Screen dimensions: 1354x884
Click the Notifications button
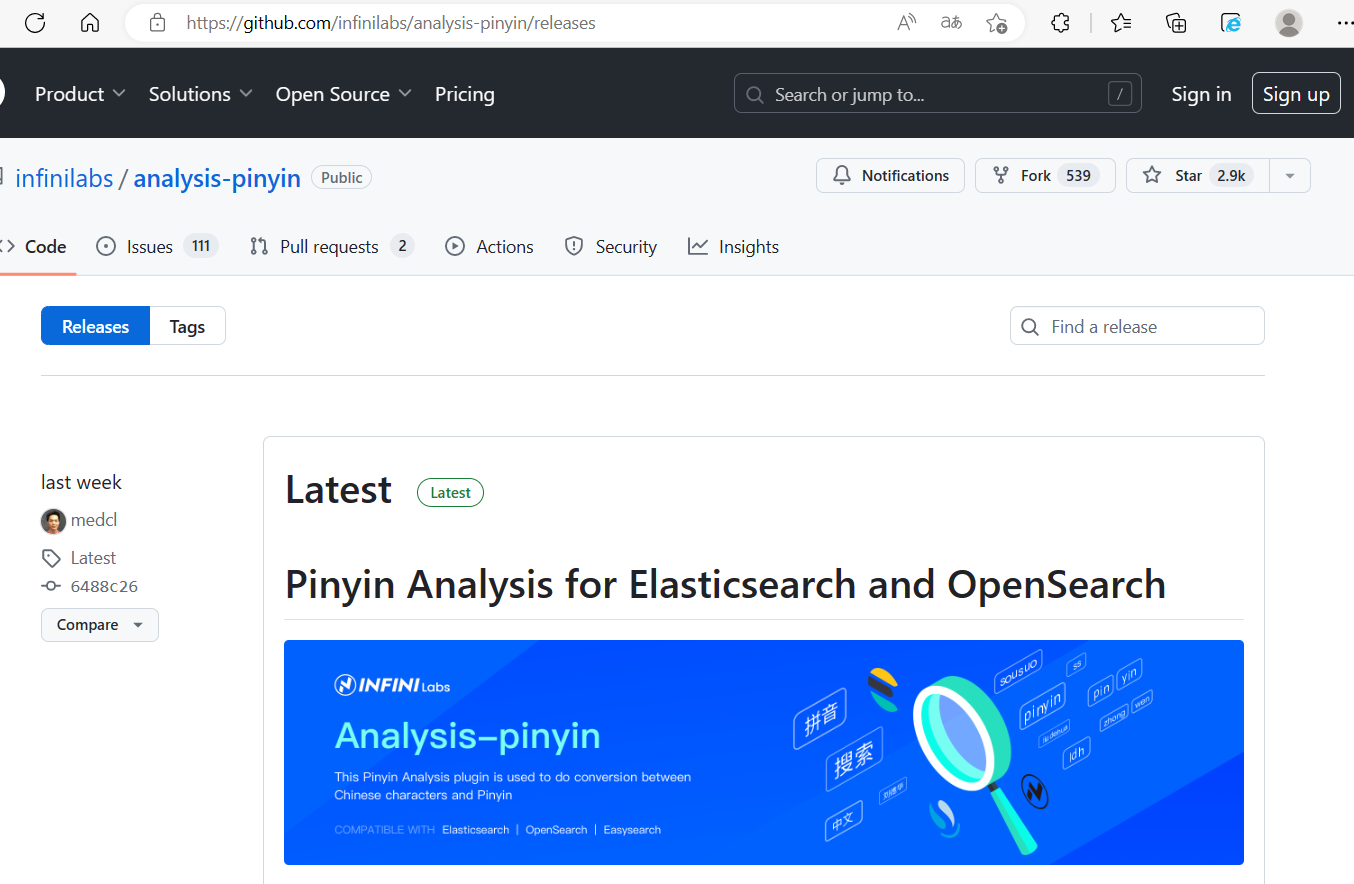[x=890, y=175]
